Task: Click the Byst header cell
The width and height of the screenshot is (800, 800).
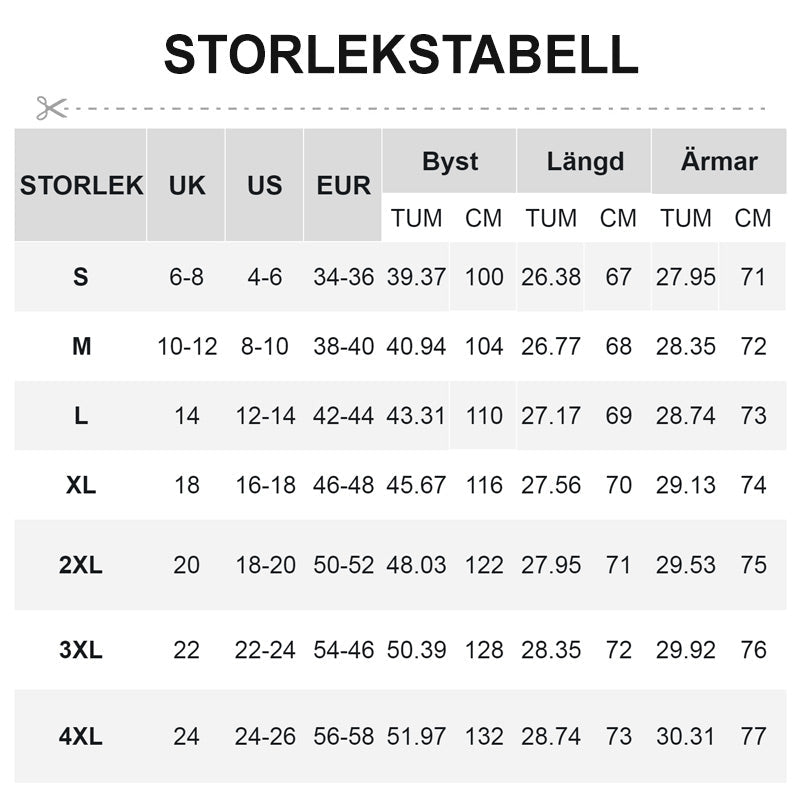Action: pyautogui.click(x=450, y=161)
